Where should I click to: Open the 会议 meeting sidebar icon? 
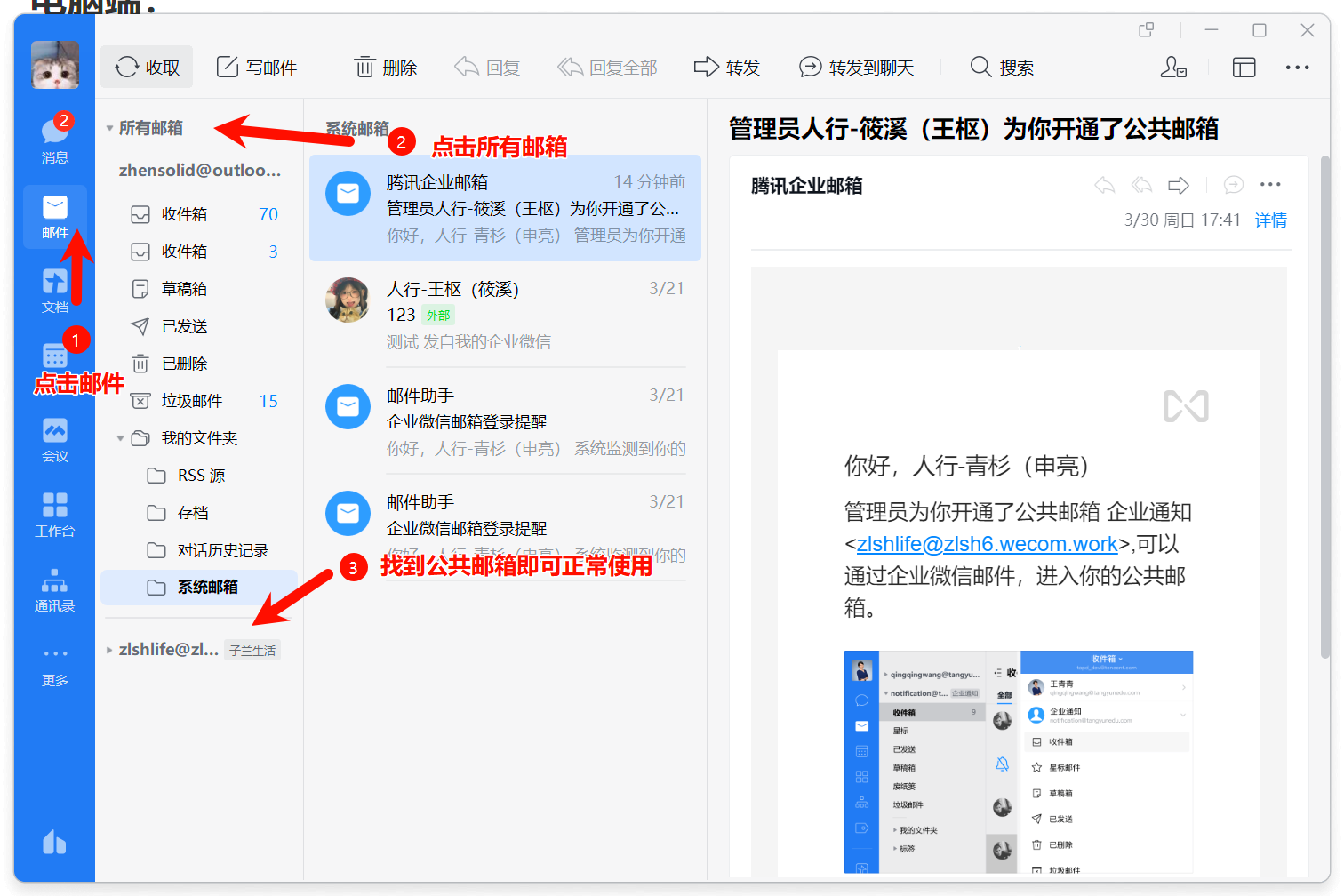pos(55,440)
